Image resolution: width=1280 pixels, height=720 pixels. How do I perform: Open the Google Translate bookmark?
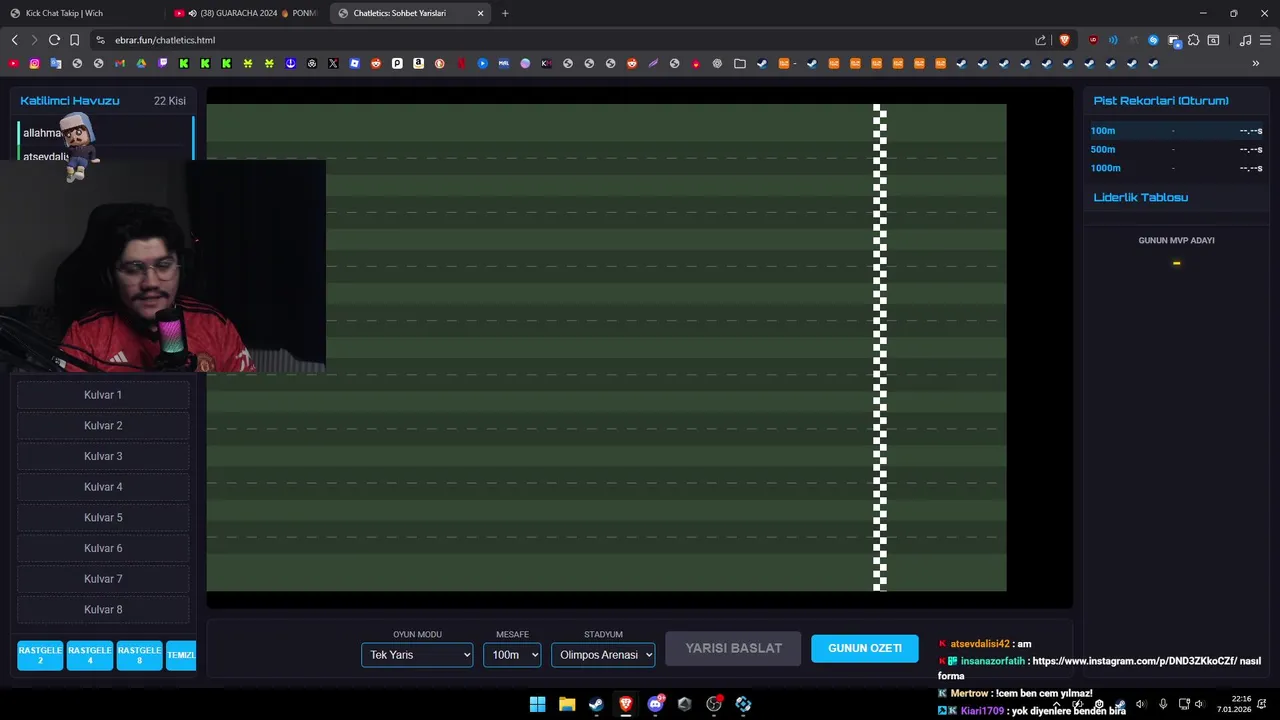pos(56,63)
